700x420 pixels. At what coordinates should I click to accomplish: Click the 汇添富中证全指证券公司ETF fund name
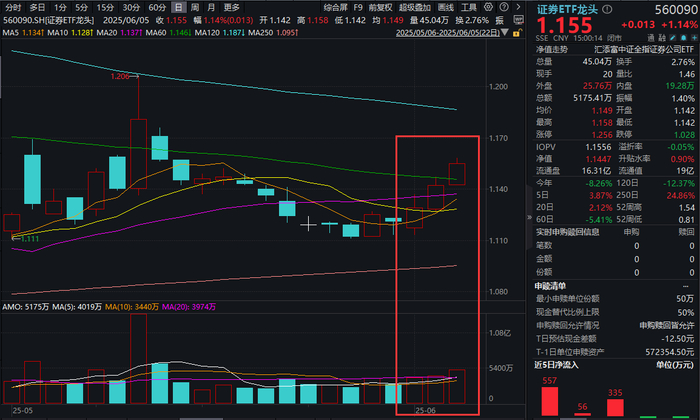(x=644, y=50)
